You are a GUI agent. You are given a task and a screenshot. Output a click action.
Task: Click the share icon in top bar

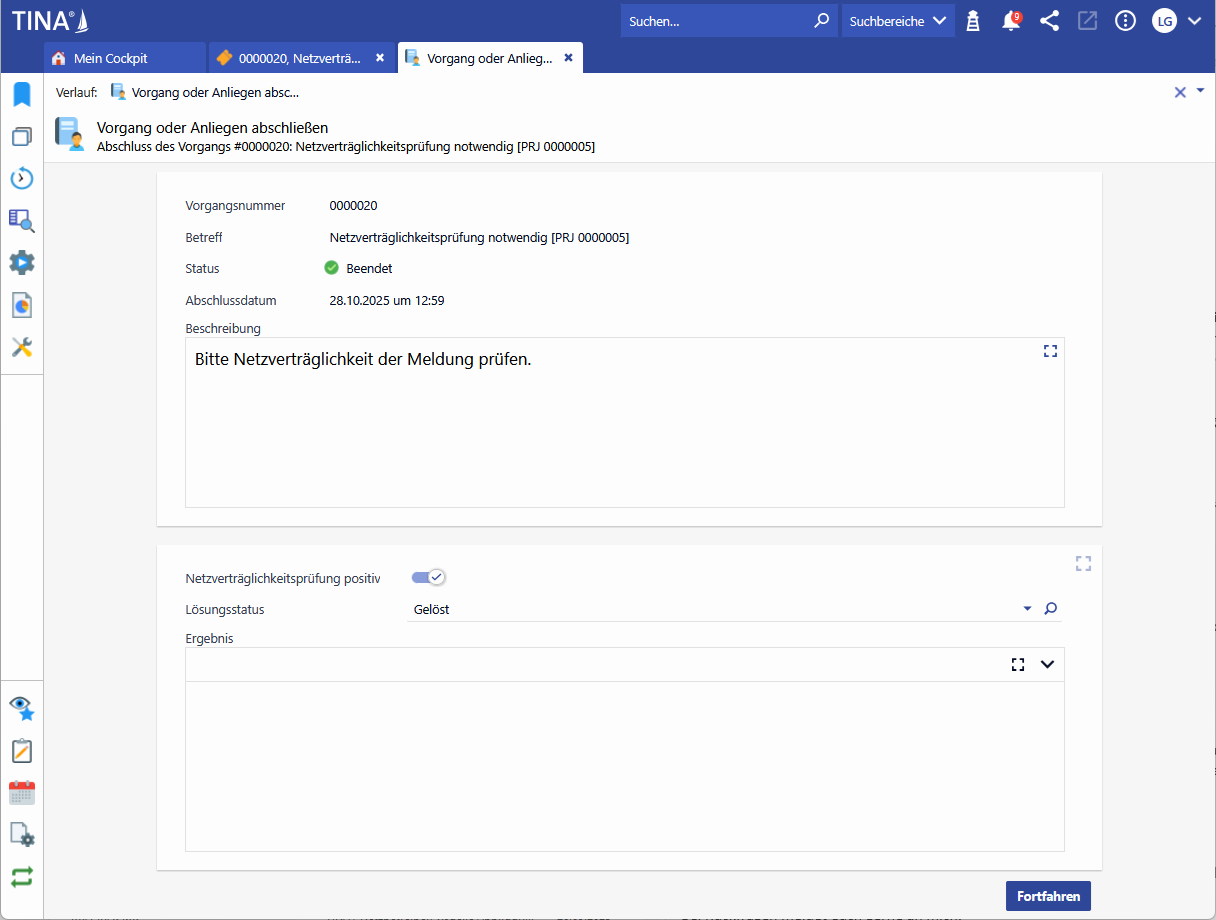(x=1049, y=21)
